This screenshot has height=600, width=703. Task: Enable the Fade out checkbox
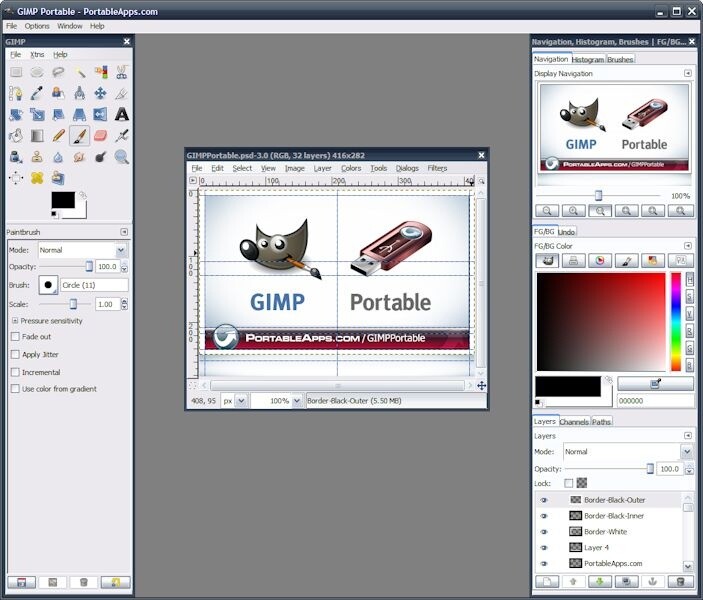(x=15, y=337)
